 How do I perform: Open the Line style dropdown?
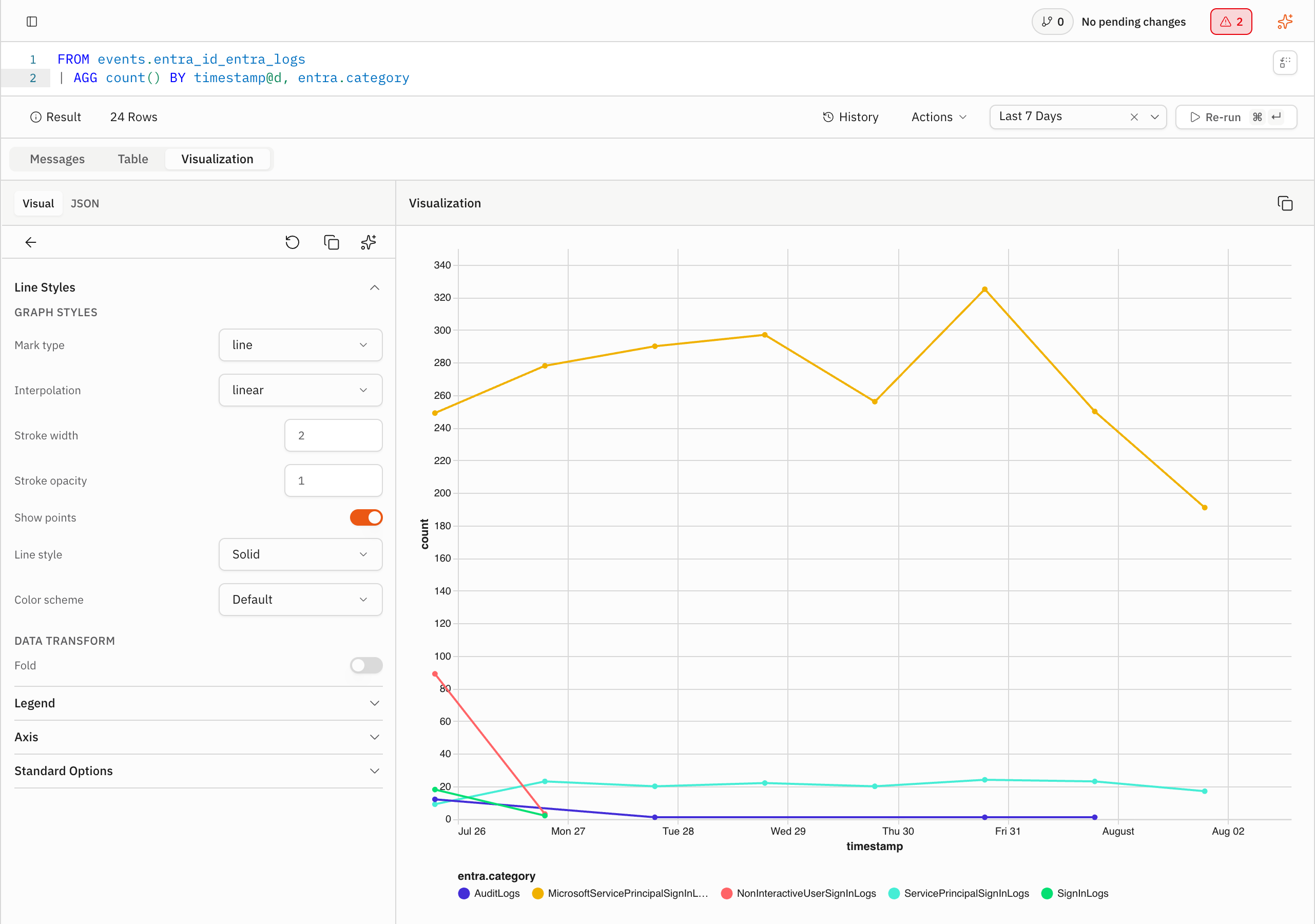pyautogui.click(x=300, y=554)
